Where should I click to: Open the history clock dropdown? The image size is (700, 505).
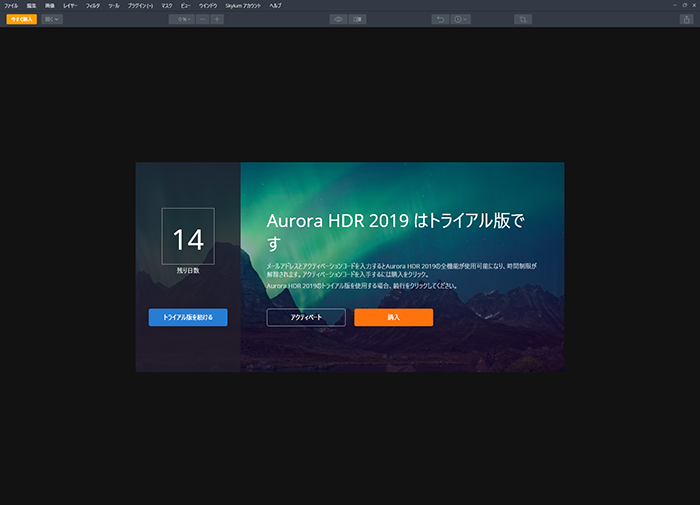(460, 19)
